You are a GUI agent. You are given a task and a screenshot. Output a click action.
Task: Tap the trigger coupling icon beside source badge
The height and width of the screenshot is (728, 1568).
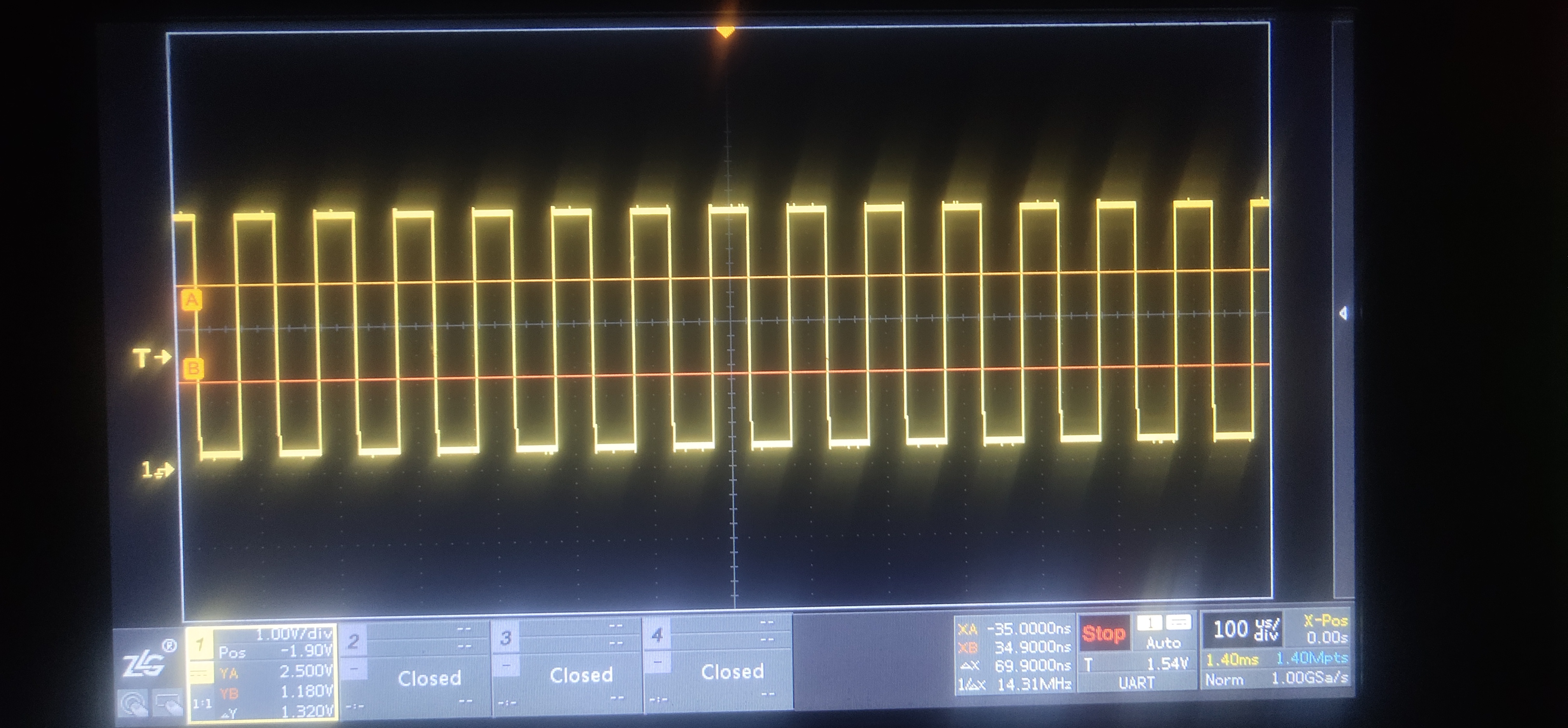(1179, 623)
